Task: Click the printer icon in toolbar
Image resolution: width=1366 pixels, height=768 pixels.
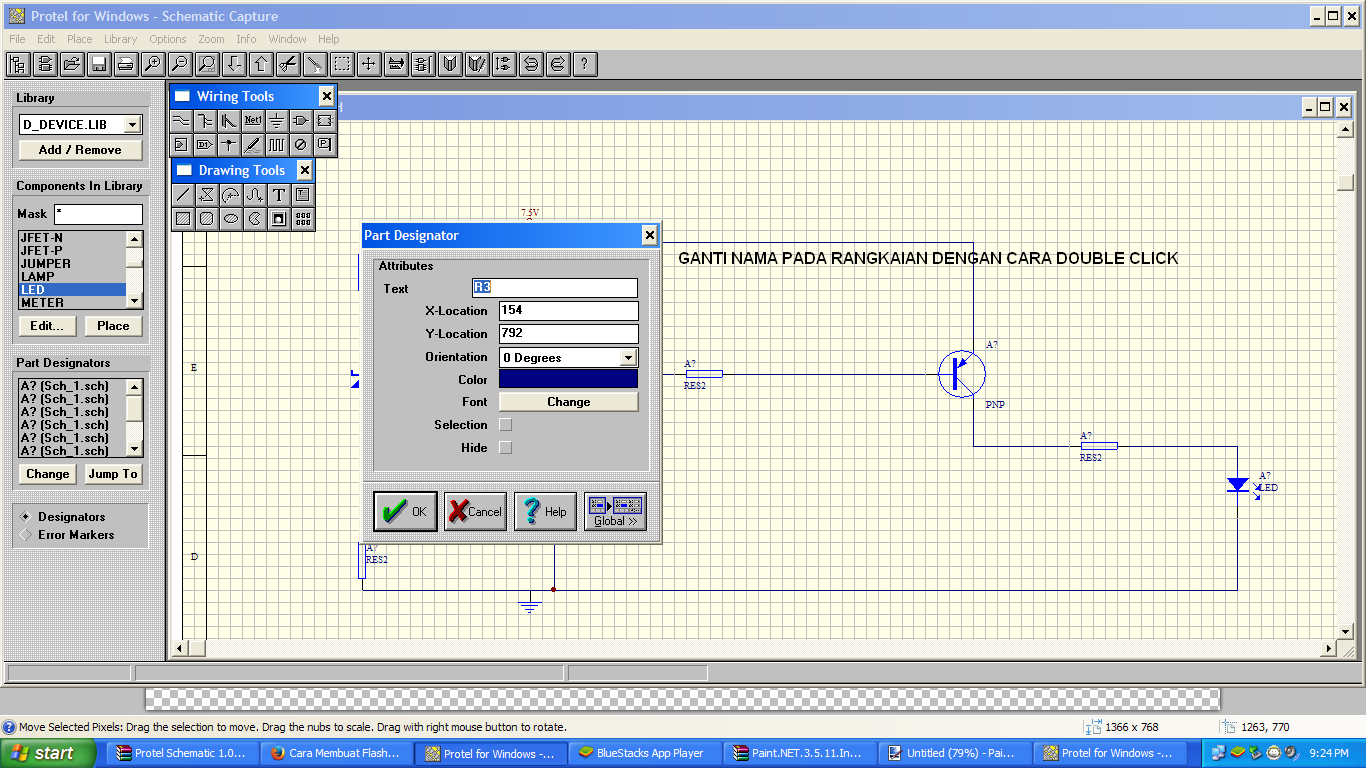Action: pos(125,64)
